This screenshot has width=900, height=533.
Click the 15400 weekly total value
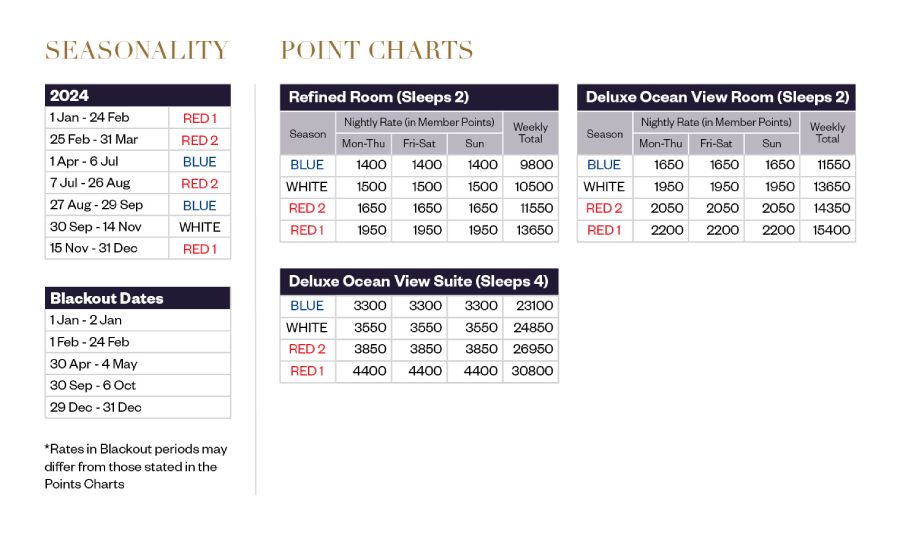pos(827,230)
